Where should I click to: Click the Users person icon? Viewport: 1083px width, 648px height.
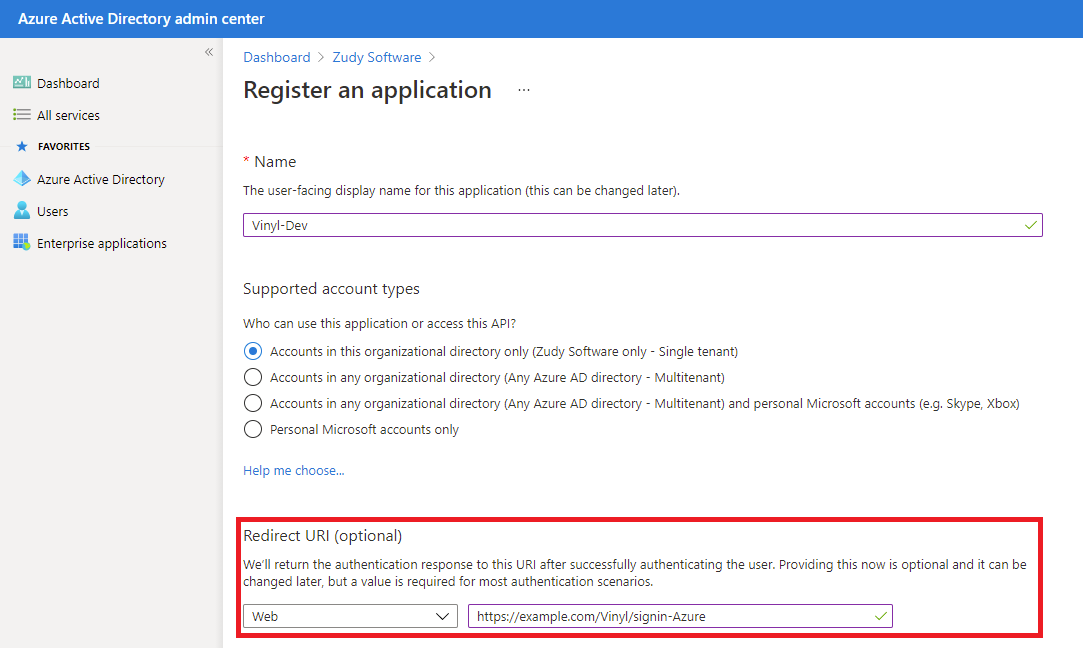pyautogui.click(x=21, y=211)
